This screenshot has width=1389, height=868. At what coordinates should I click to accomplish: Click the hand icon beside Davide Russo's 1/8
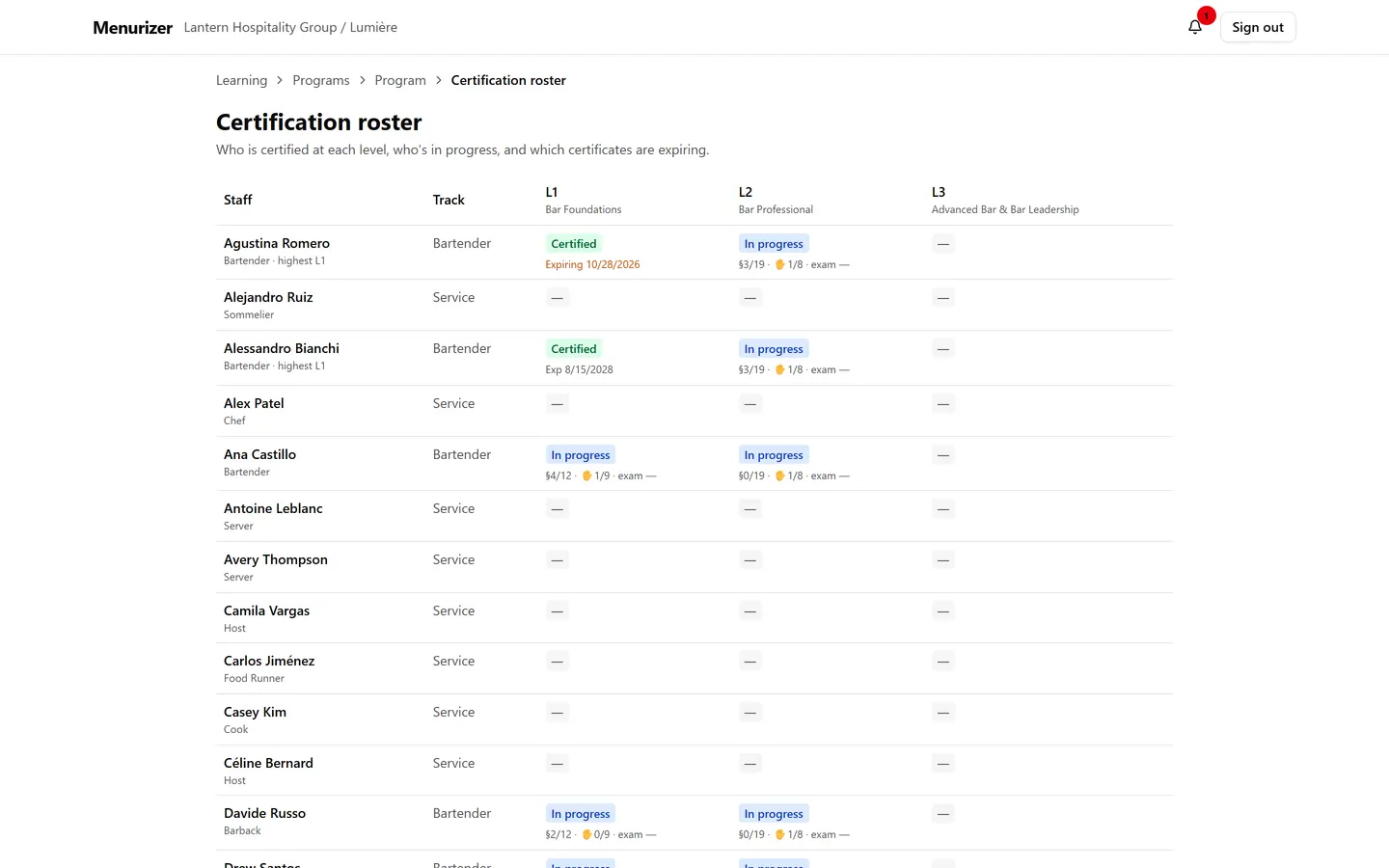click(780, 834)
